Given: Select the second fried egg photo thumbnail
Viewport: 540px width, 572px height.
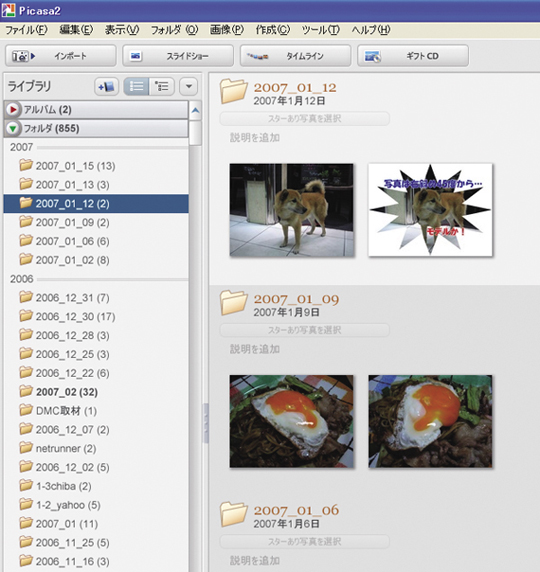Looking at the screenshot, I should 430,421.
